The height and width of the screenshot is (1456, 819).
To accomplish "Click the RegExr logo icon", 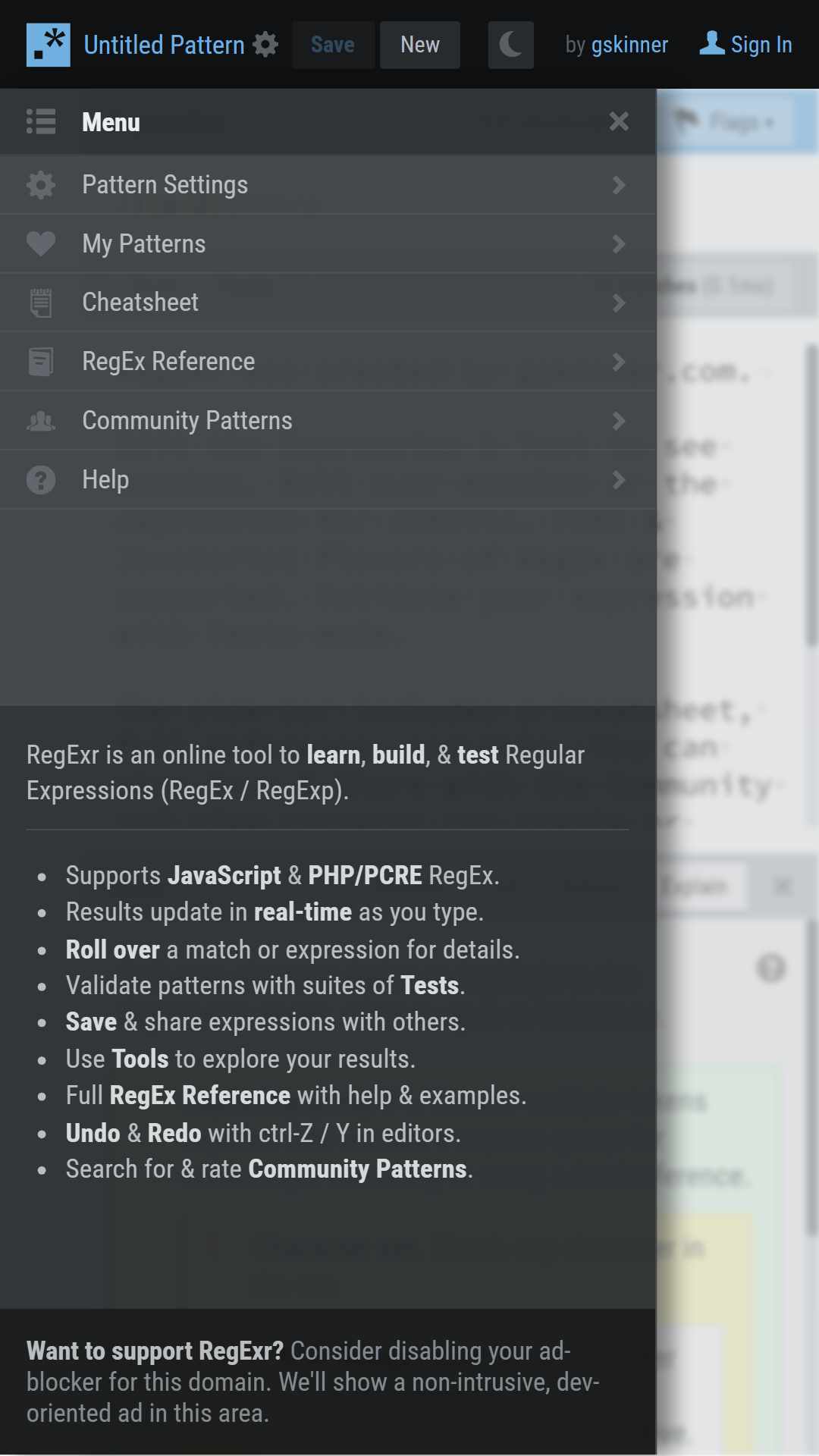I will point(48,45).
